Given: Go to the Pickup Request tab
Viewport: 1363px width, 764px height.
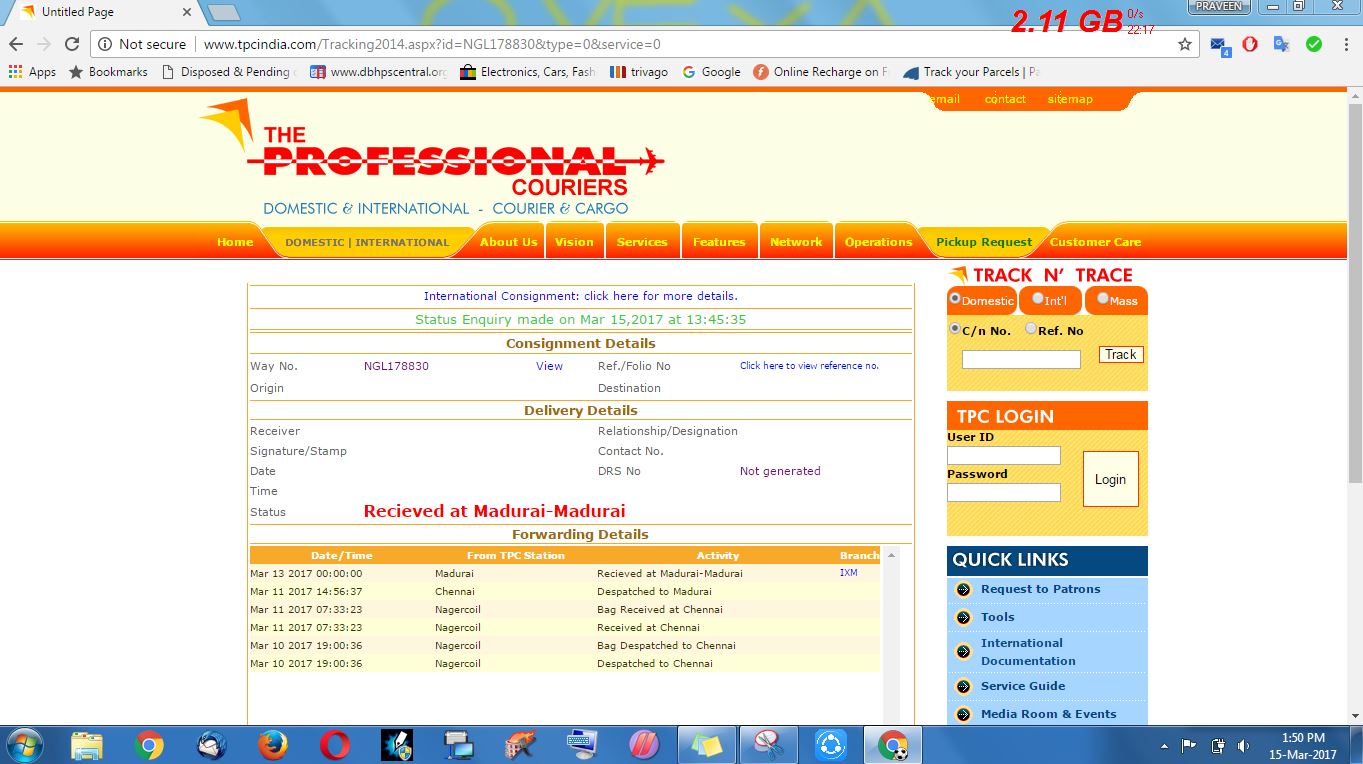Looking at the screenshot, I should pyautogui.click(x=983, y=242).
